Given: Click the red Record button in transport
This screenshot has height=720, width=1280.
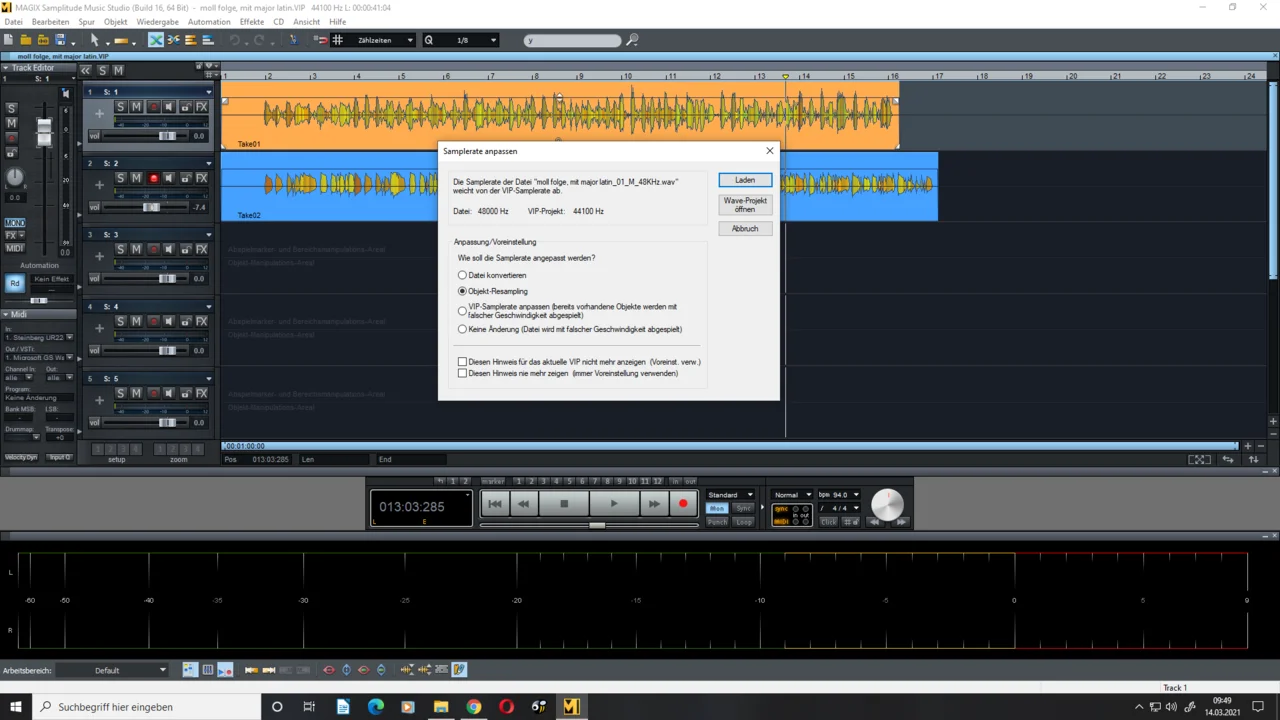Looking at the screenshot, I should 683,504.
